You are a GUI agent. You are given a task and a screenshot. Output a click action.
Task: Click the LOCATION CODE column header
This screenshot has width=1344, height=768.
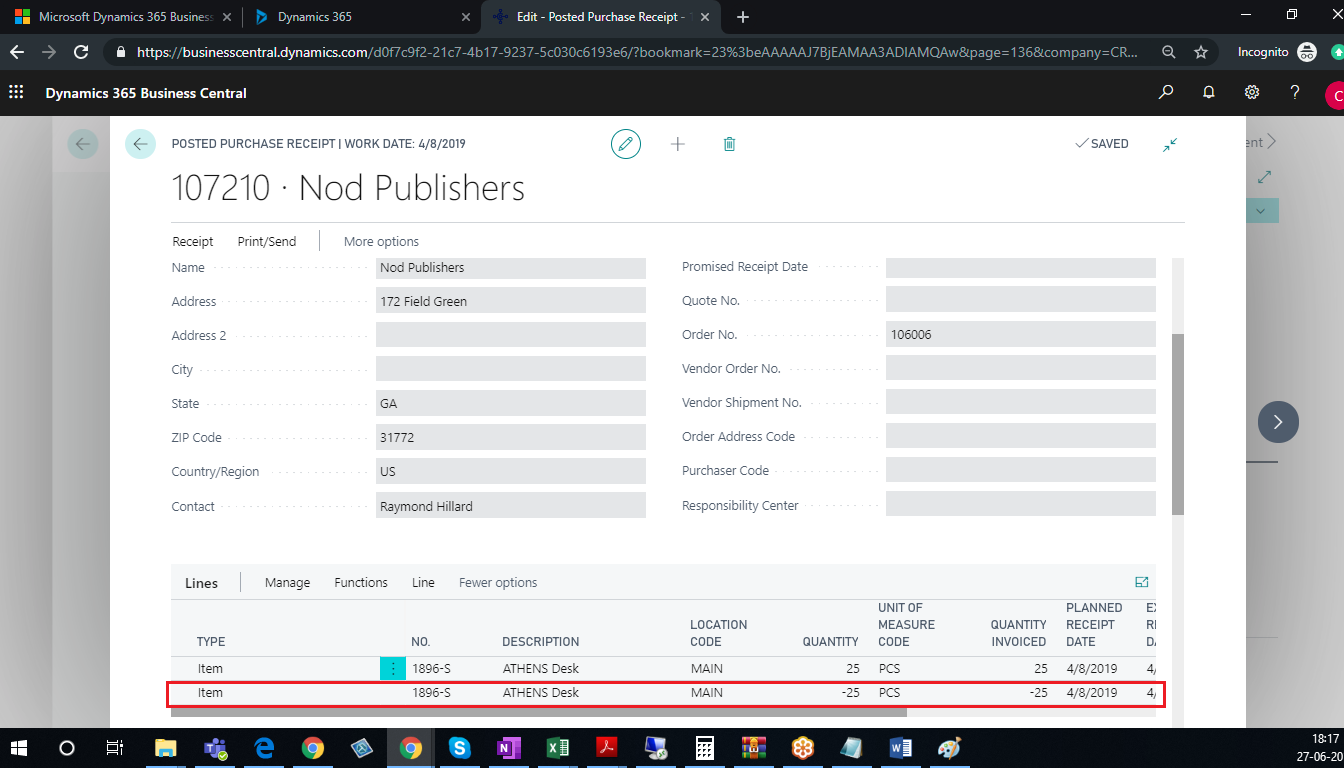(x=719, y=633)
